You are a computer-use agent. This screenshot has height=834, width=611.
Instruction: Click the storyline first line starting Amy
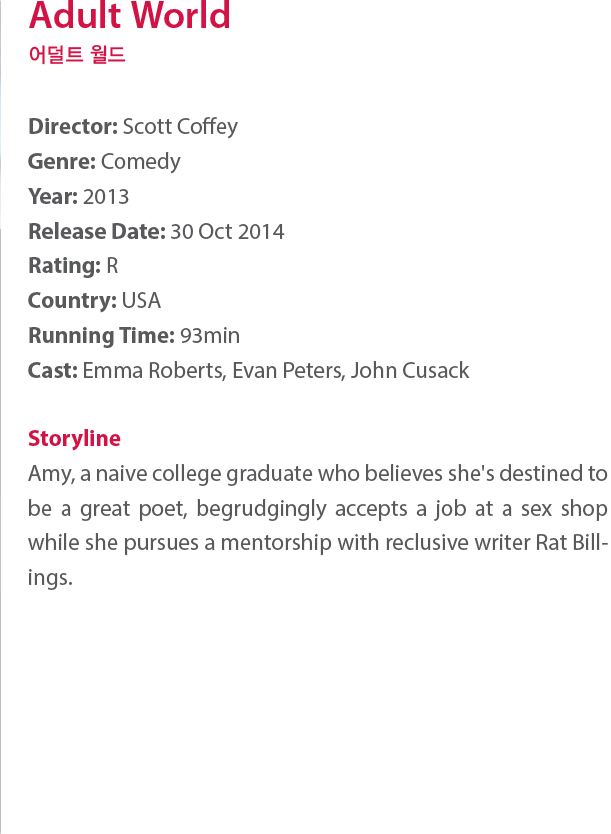317,474
